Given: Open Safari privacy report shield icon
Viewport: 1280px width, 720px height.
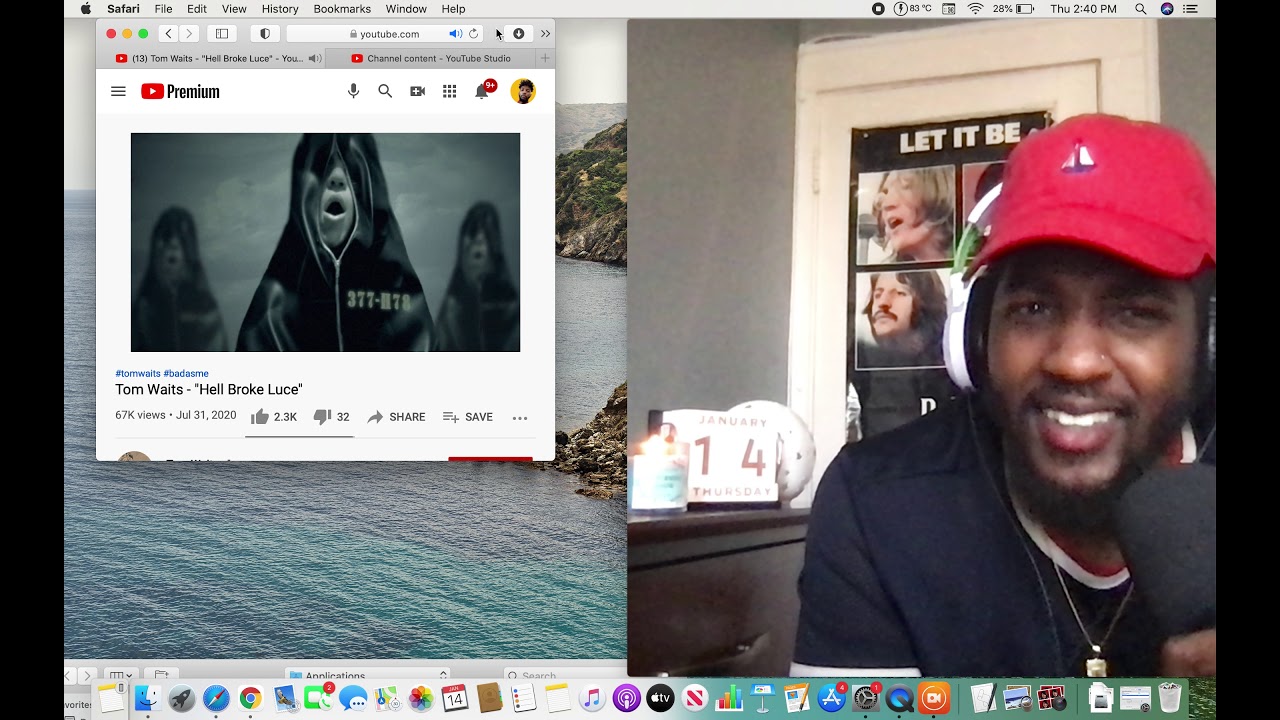Looking at the screenshot, I should tap(265, 34).
